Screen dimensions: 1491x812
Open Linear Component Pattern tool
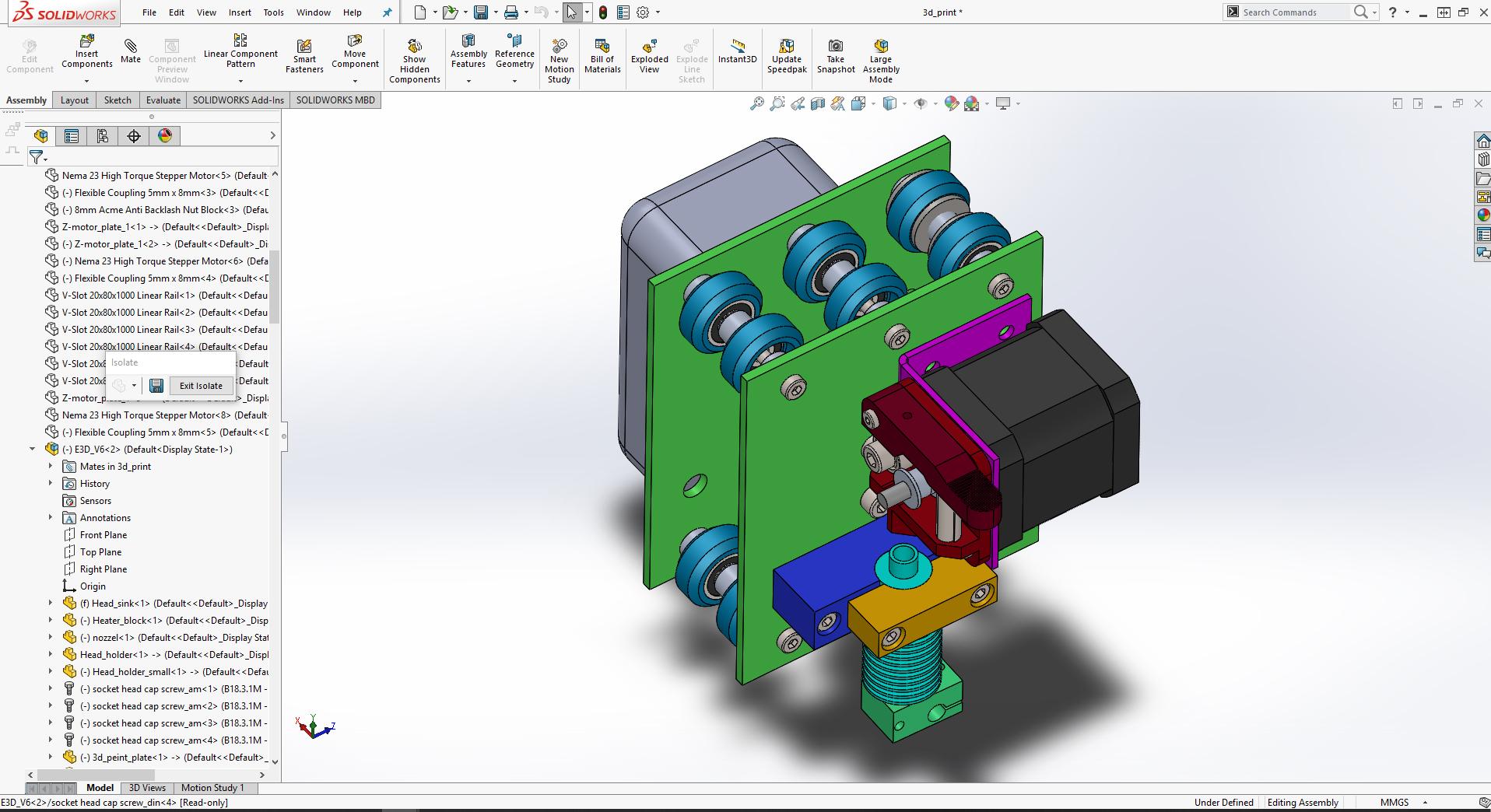click(x=240, y=51)
